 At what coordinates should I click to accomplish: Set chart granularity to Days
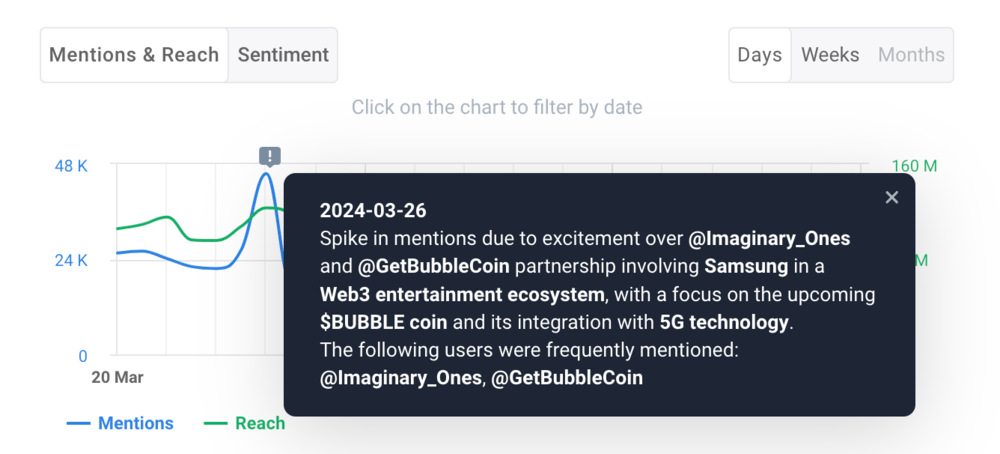click(760, 55)
